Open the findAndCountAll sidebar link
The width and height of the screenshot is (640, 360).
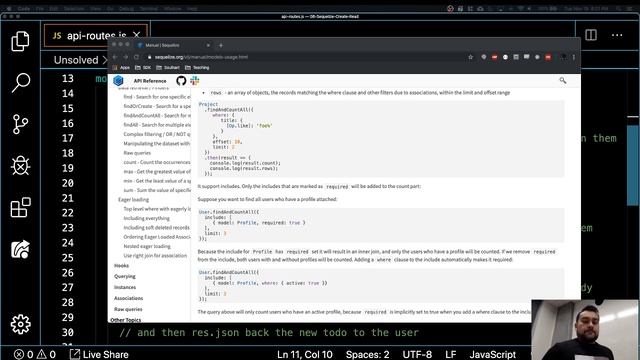click(x=157, y=116)
